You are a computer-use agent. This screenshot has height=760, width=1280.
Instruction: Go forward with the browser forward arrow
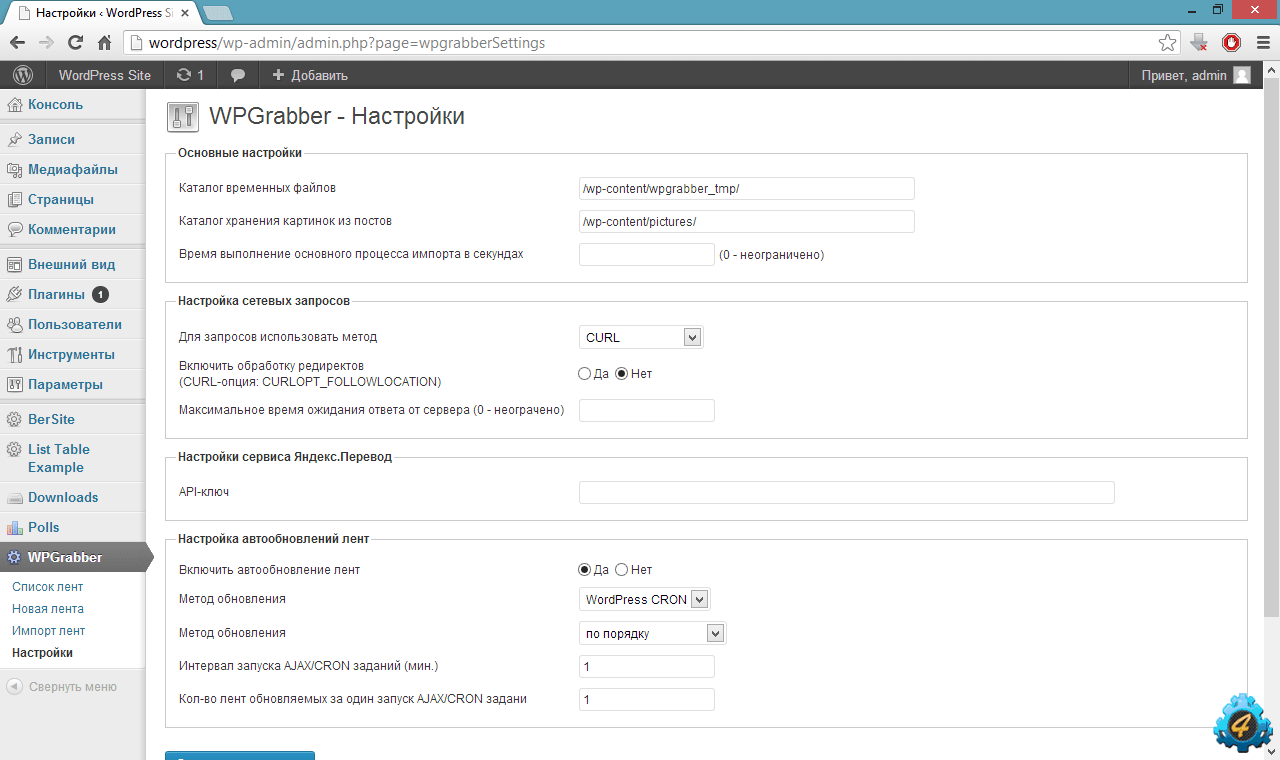46,43
